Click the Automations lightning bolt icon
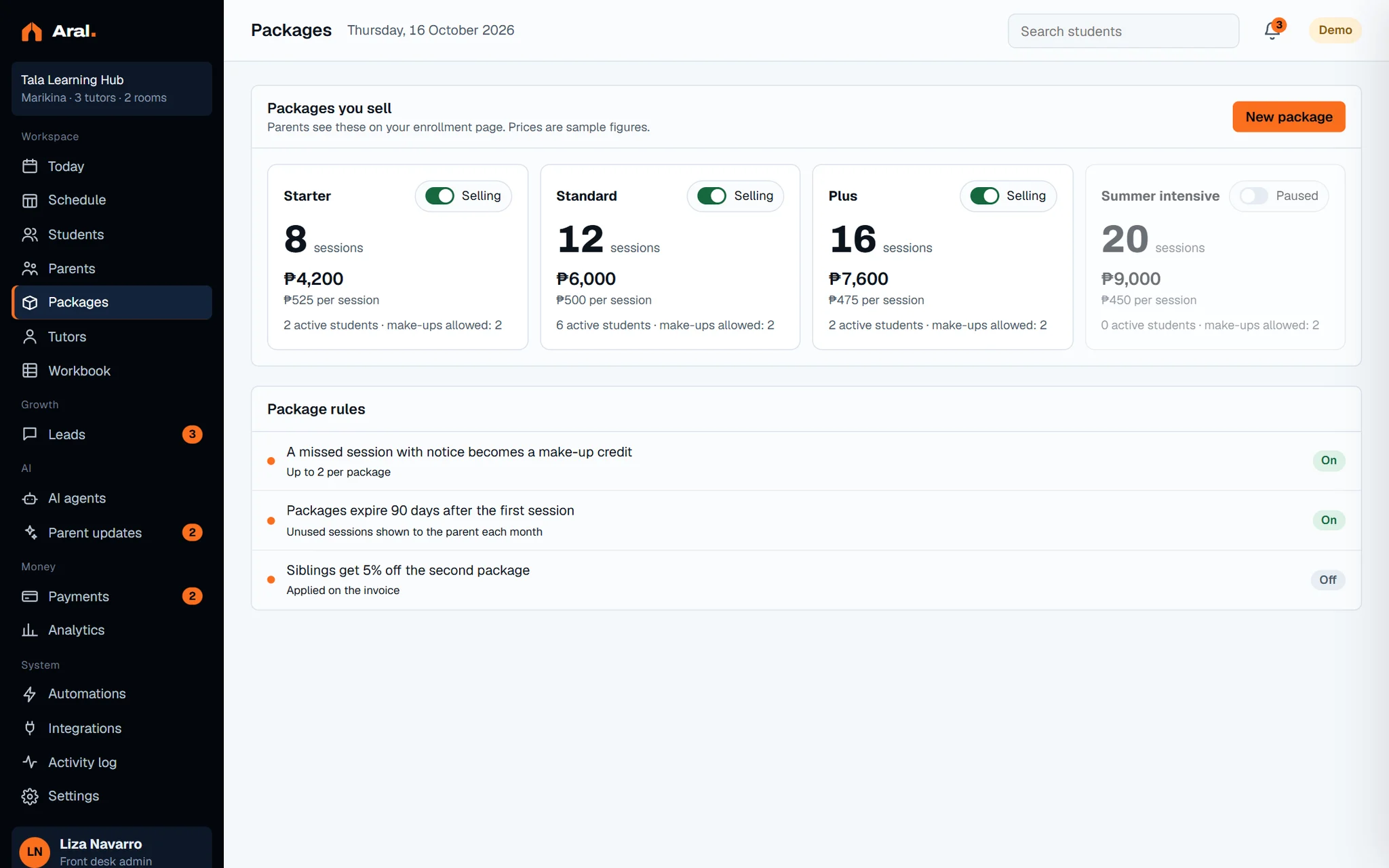1389x868 pixels. [x=30, y=694]
